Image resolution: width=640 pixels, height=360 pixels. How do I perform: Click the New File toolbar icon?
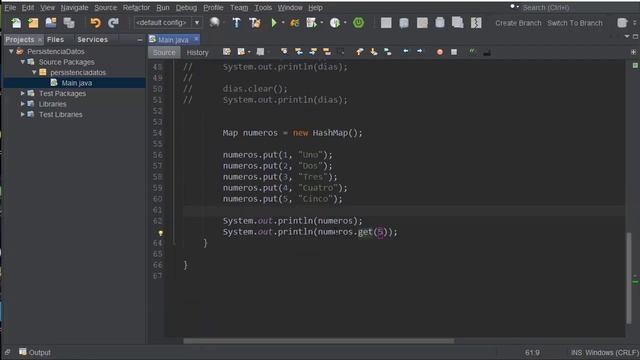(16, 23)
